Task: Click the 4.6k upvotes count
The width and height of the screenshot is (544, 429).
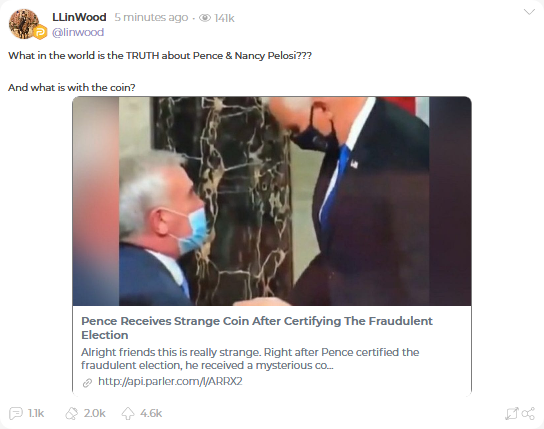Action: (x=151, y=413)
